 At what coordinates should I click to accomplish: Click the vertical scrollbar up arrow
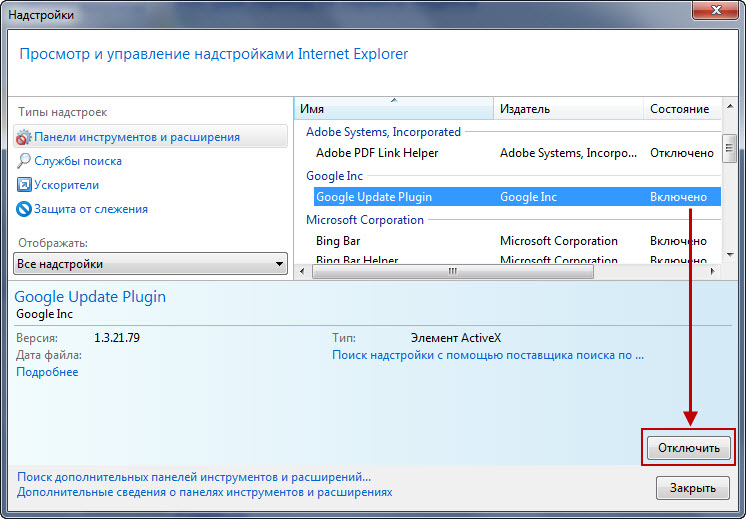coord(730,106)
